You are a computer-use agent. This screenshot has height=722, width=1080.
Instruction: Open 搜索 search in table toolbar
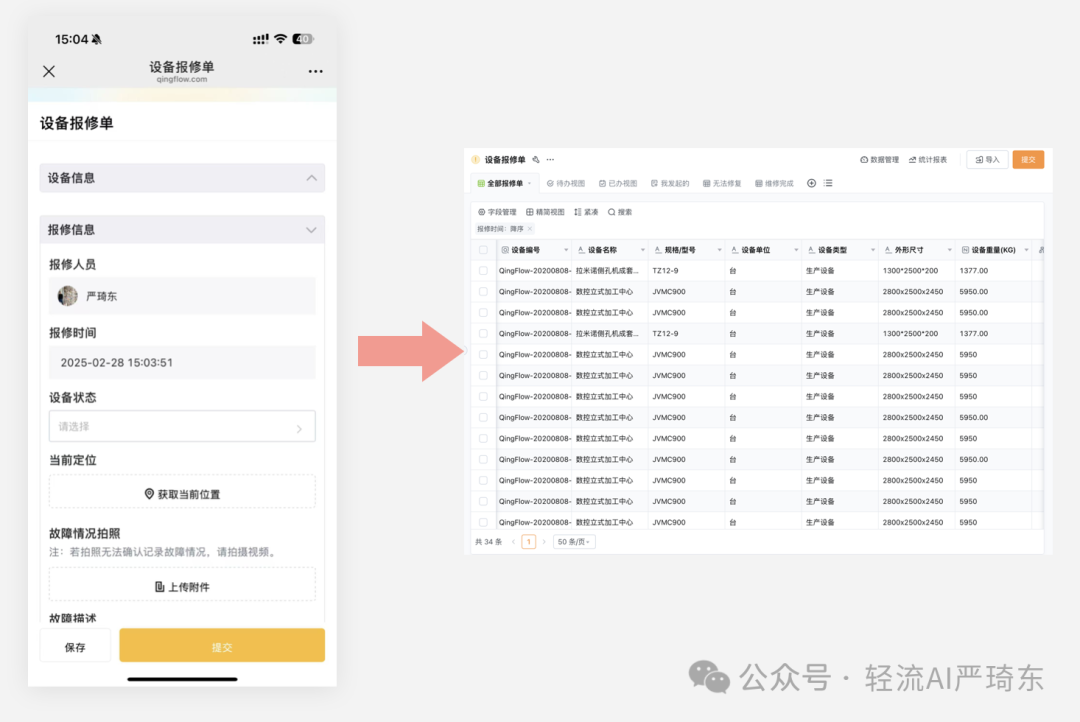pos(620,212)
